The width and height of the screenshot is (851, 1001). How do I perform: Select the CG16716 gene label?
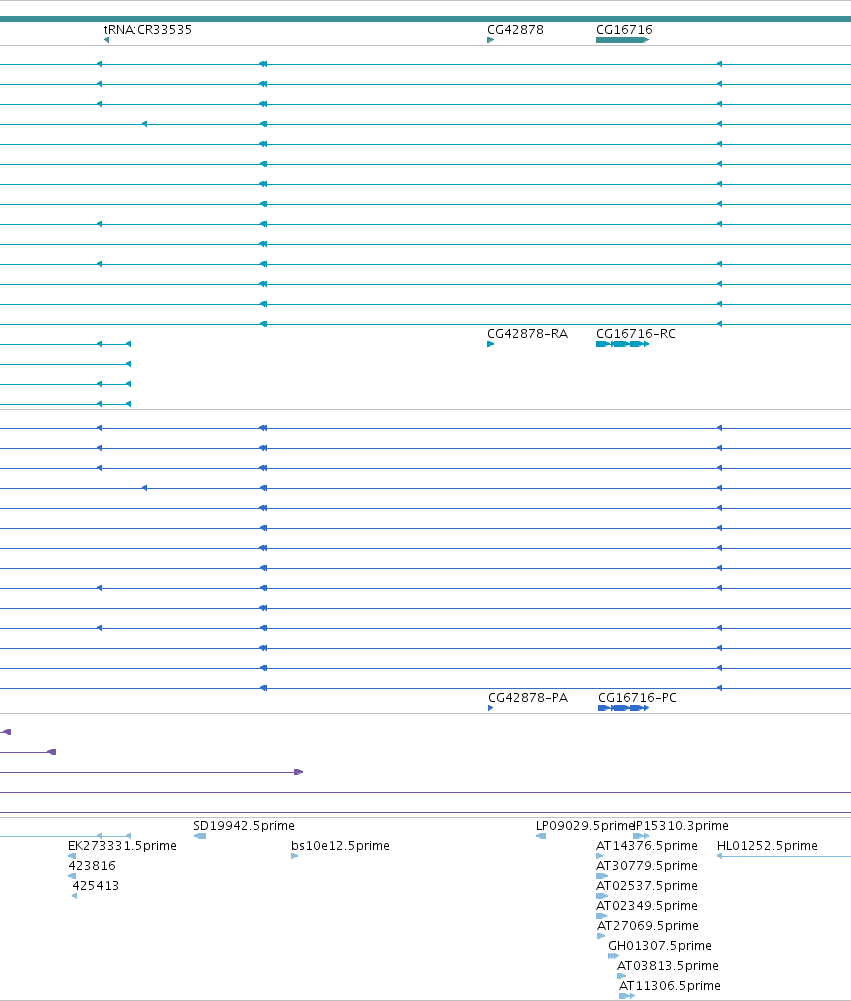(624, 29)
